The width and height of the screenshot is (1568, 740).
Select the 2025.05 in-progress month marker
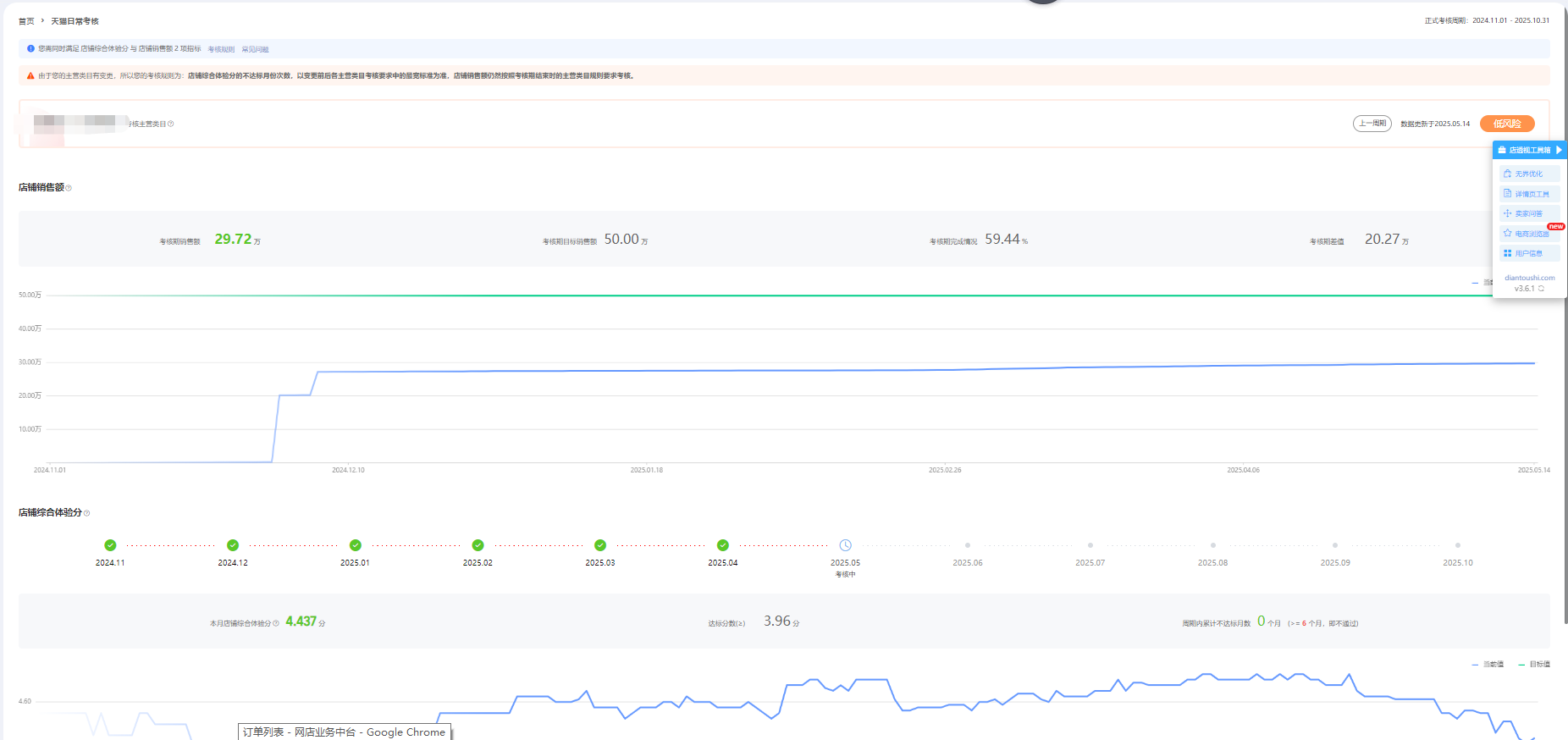845,545
